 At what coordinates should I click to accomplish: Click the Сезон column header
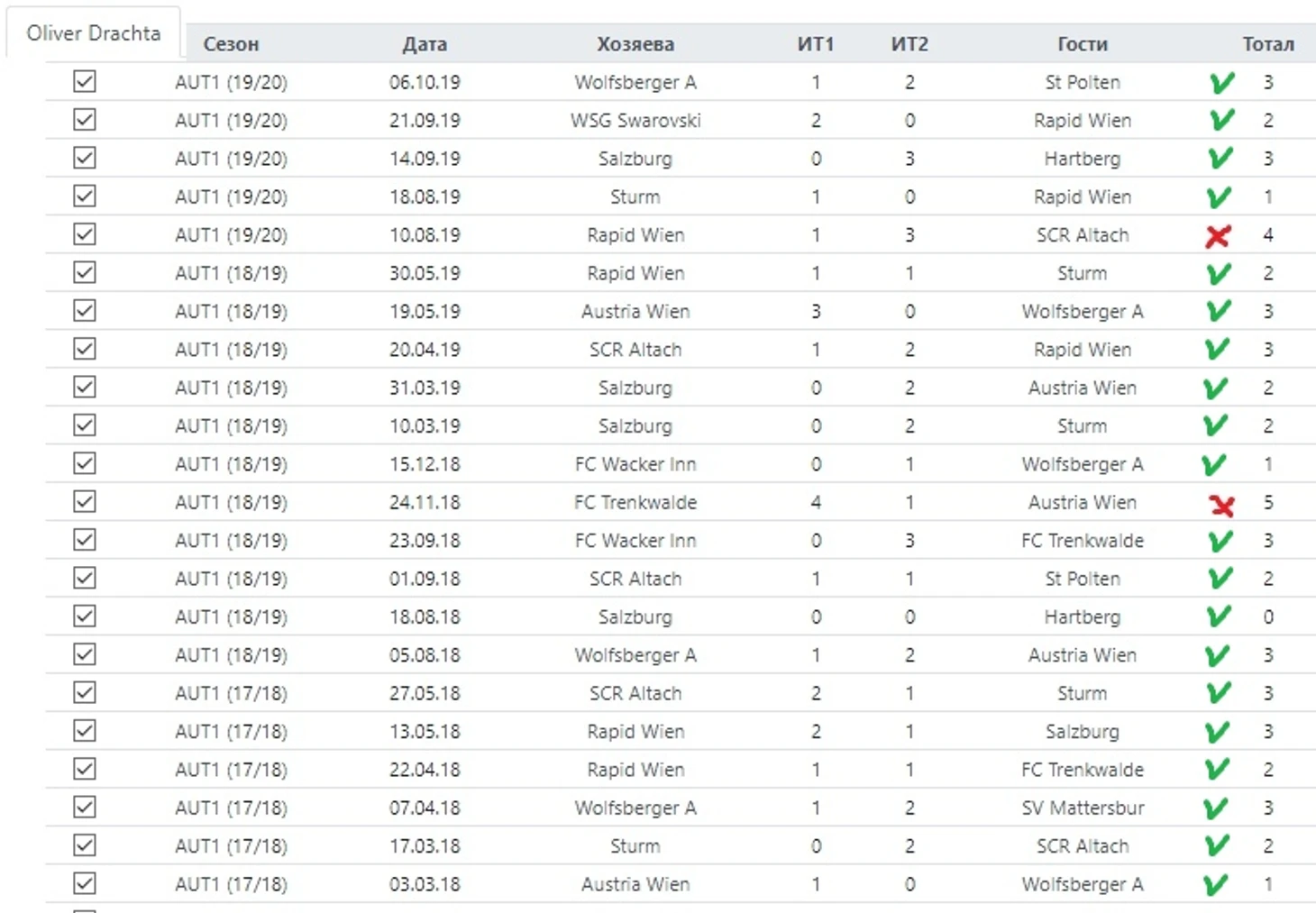click(x=231, y=44)
